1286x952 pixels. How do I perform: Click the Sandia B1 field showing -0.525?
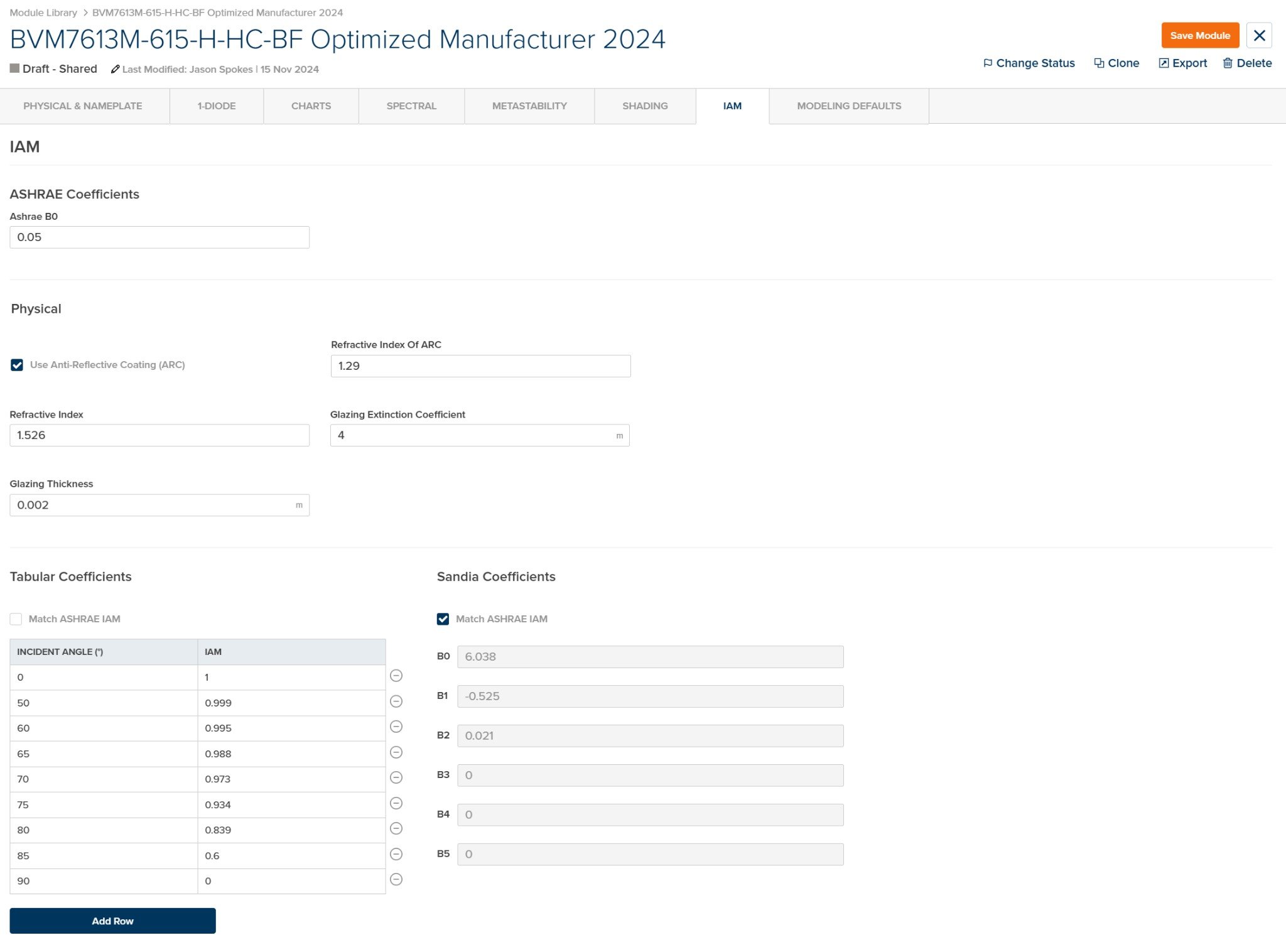tap(651, 696)
